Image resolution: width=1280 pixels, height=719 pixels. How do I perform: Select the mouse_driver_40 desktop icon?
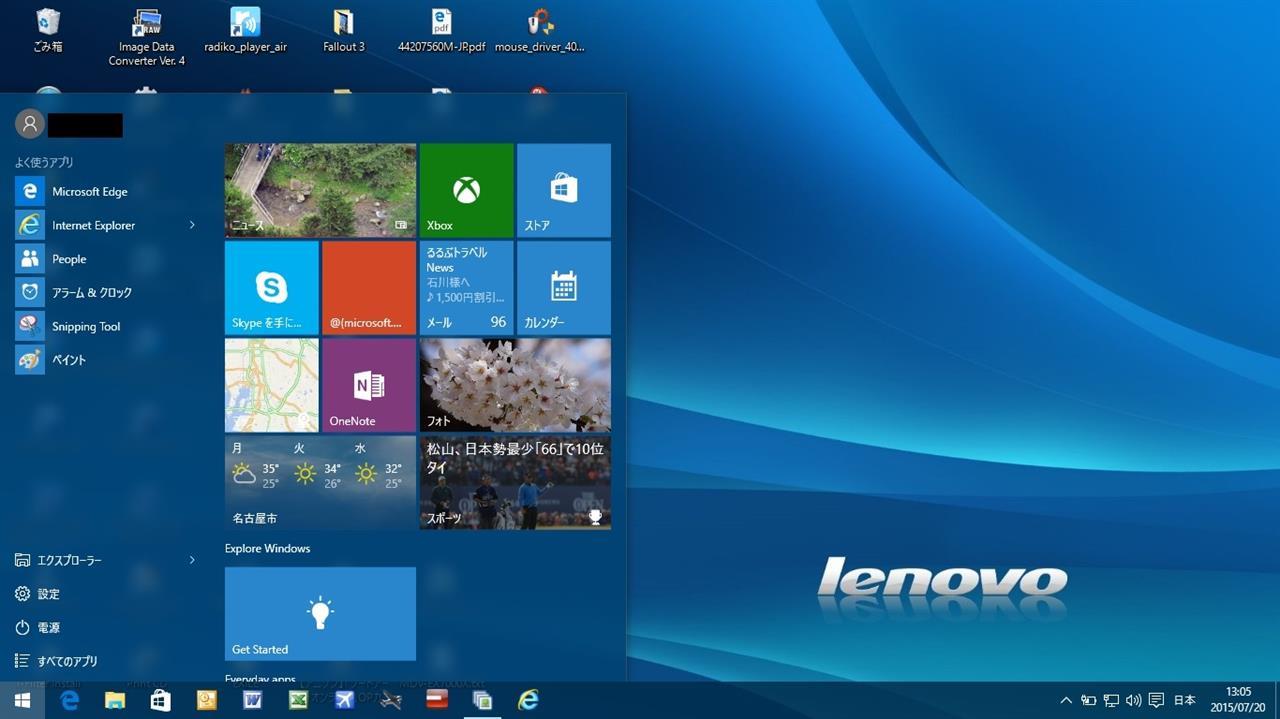pyautogui.click(x=540, y=31)
